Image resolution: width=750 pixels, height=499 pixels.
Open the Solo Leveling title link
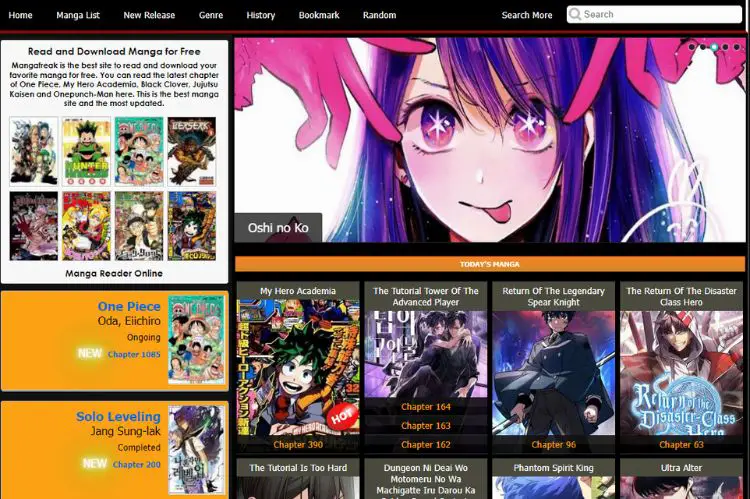[x=118, y=416]
